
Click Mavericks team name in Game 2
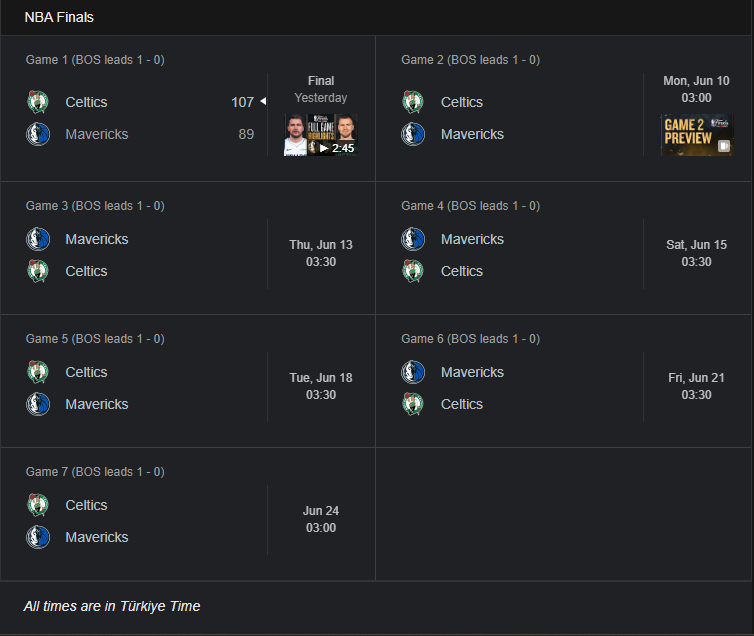click(472, 134)
